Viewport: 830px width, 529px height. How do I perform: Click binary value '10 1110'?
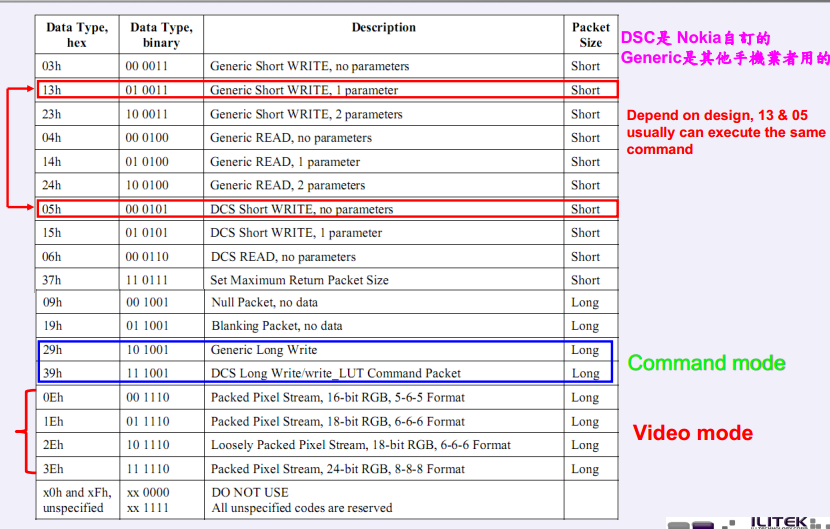148,445
